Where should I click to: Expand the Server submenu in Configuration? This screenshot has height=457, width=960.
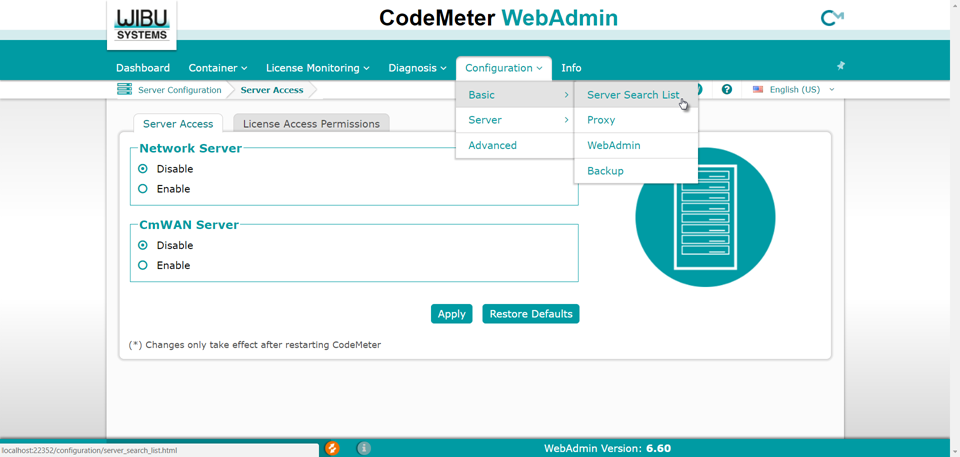515,120
